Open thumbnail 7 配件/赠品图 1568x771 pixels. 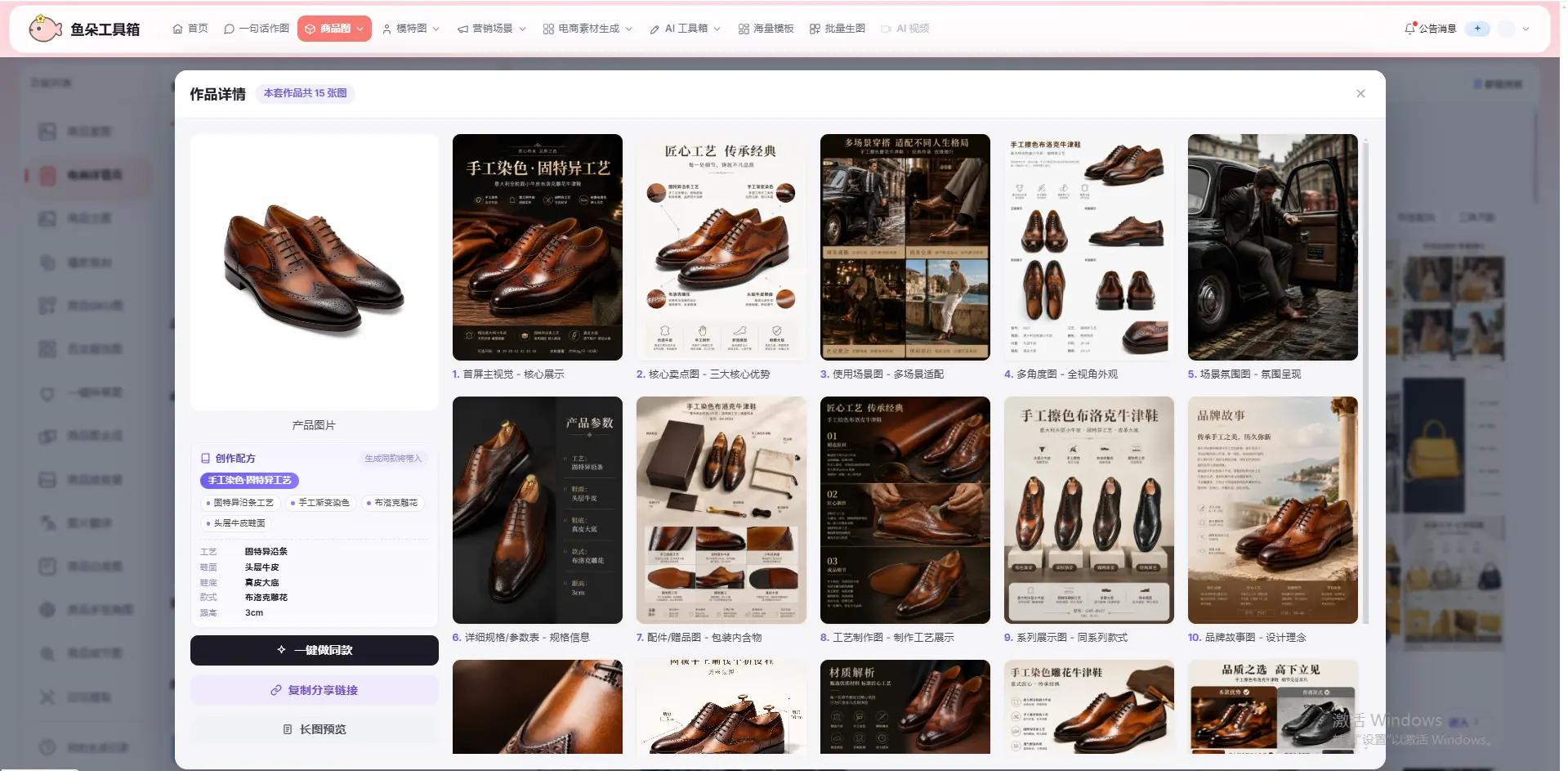click(721, 510)
